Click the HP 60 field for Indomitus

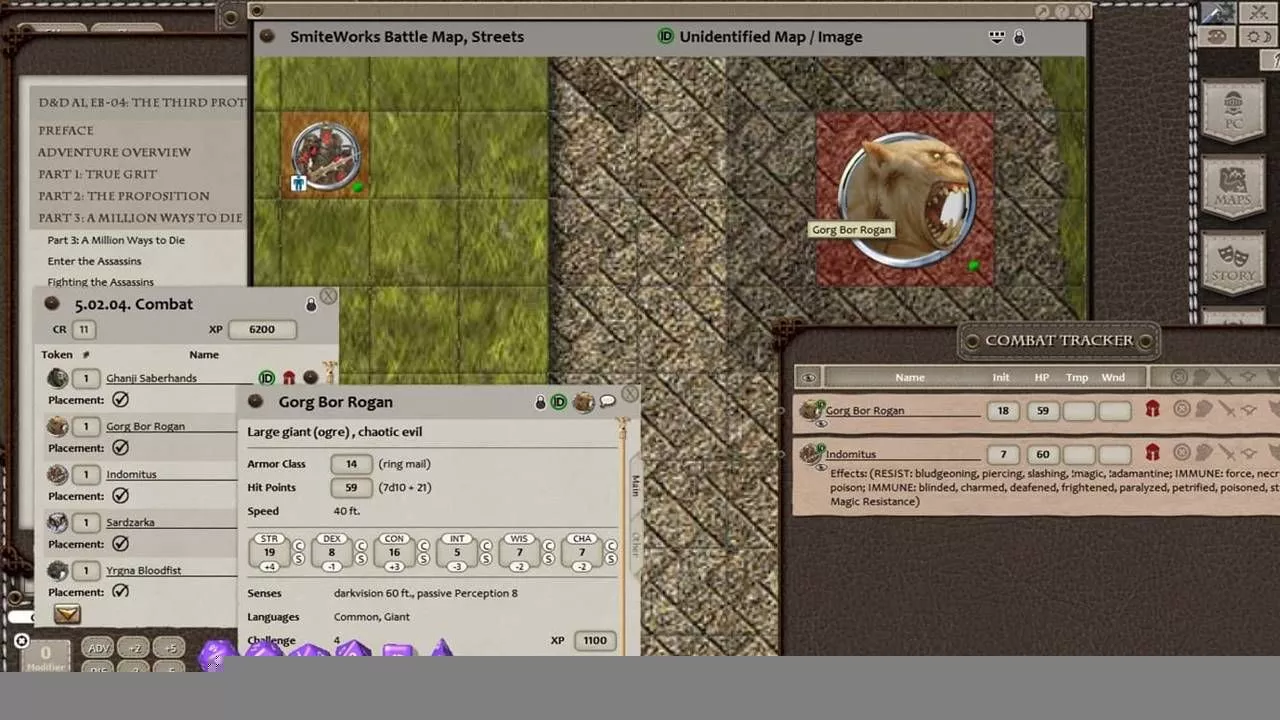point(1043,454)
